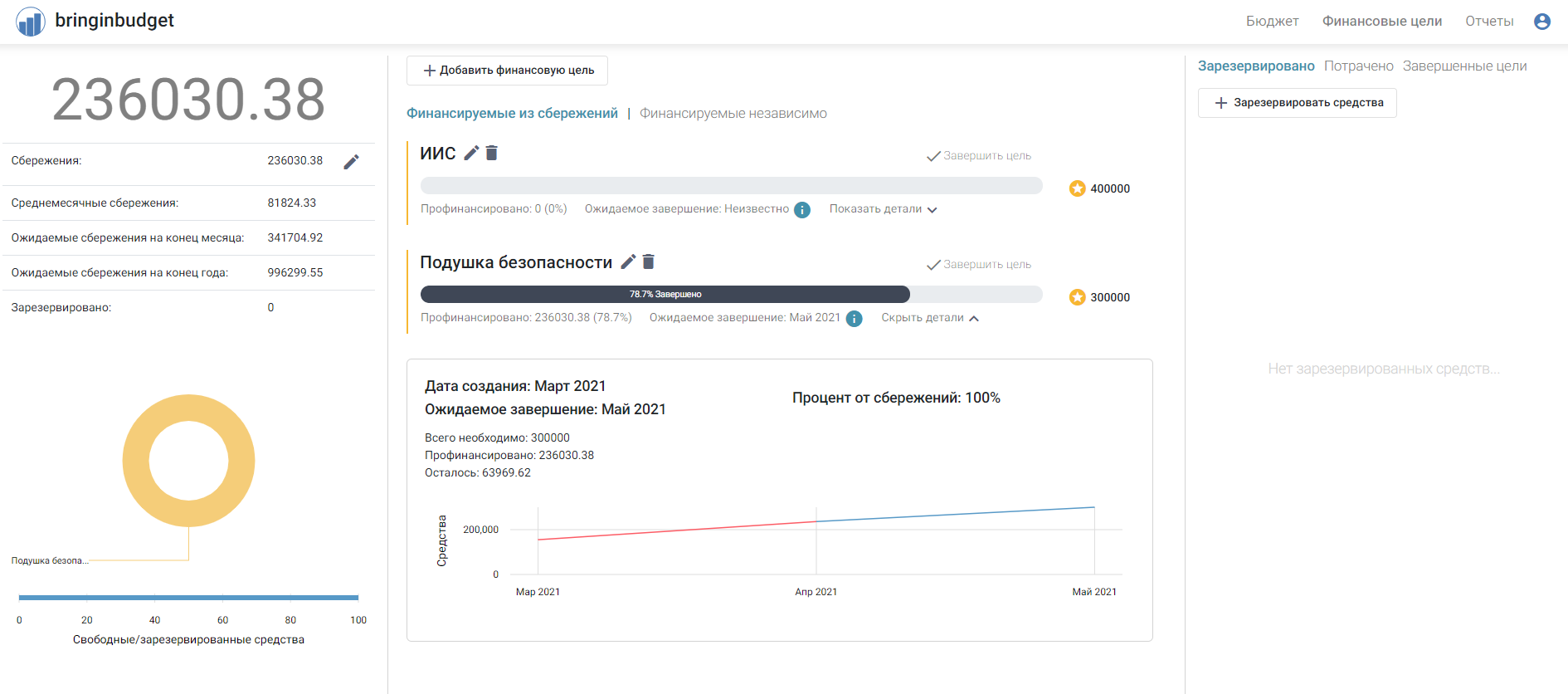Open the user account profile icon
The height and width of the screenshot is (694, 1568).
[x=1542, y=22]
